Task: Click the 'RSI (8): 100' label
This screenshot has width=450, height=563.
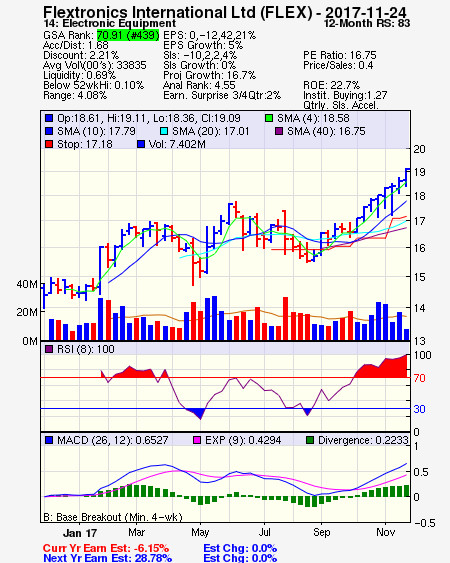Action: click(x=86, y=349)
